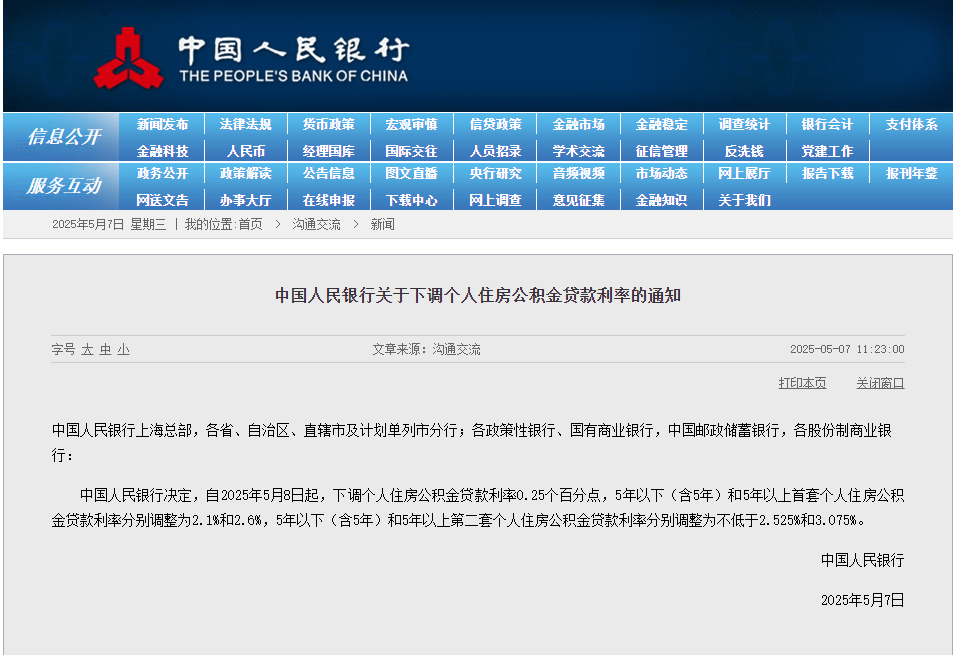956x655 pixels.
Task: Navigate to 反洗钱 page
Action: click(x=744, y=150)
